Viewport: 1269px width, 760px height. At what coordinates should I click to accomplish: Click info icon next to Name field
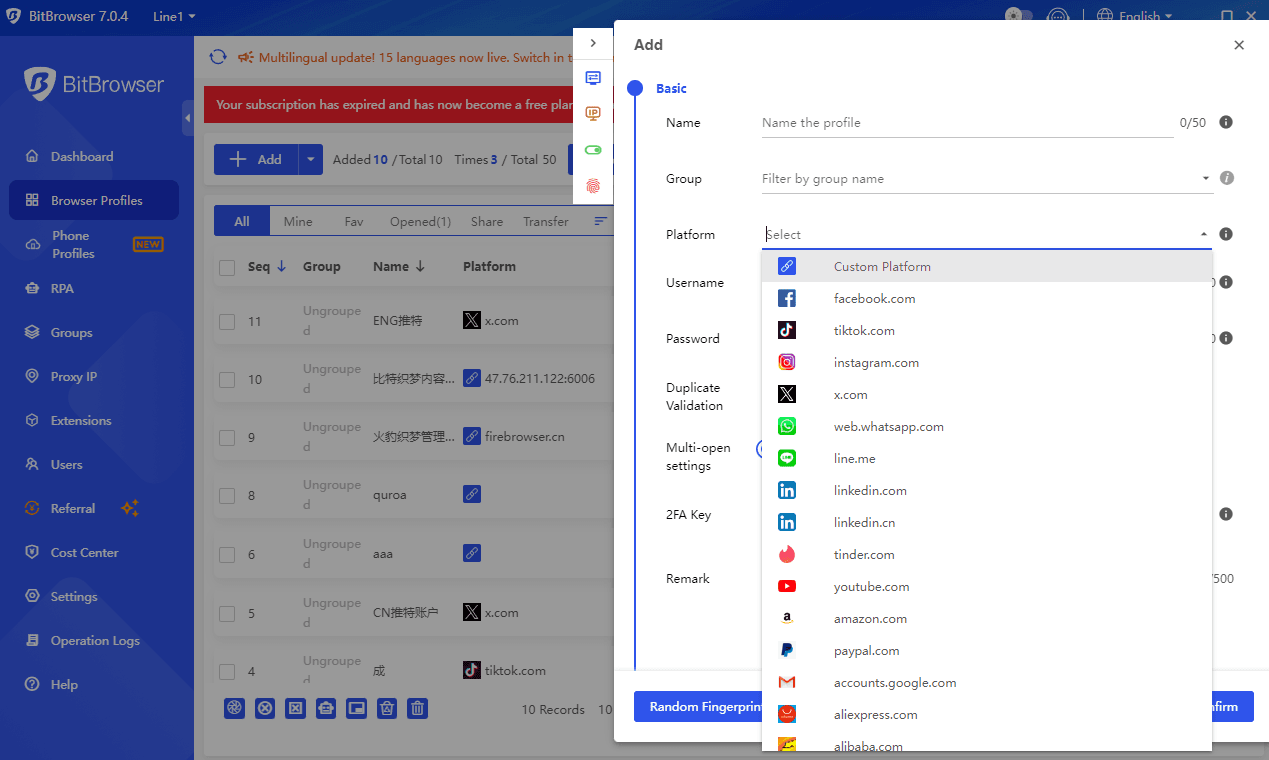[1226, 122]
